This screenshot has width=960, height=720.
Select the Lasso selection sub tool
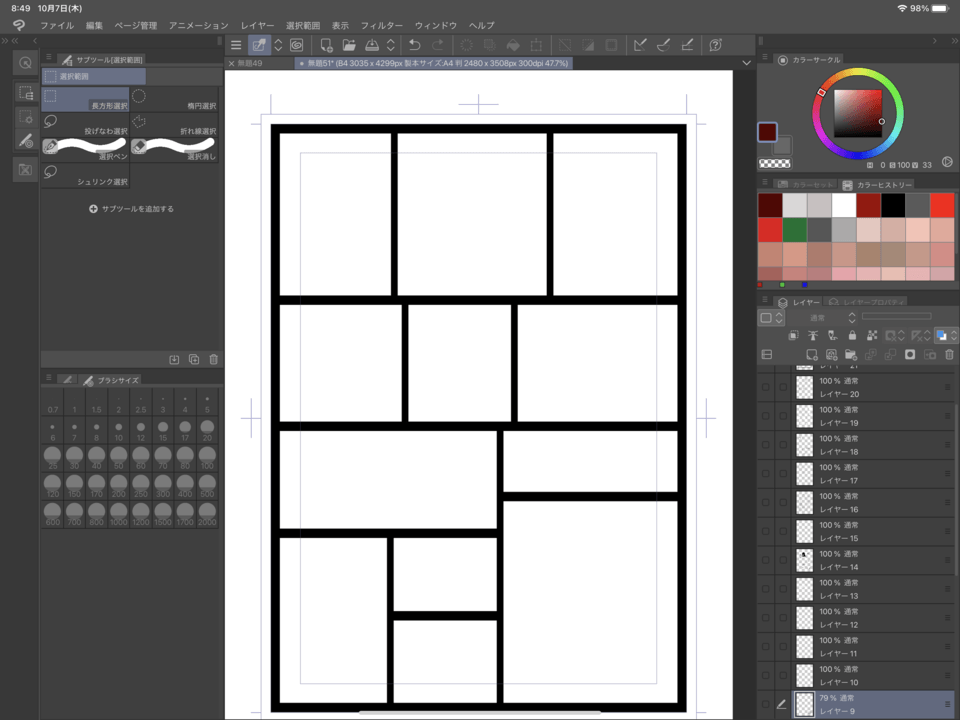[85, 124]
